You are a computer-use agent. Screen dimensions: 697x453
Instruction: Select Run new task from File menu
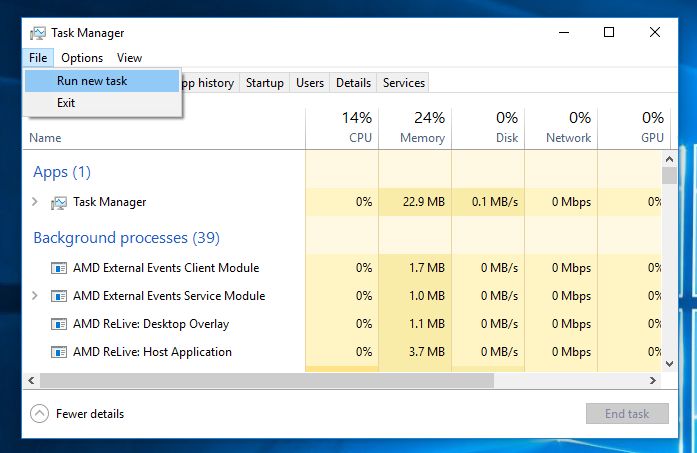click(92, 80)
